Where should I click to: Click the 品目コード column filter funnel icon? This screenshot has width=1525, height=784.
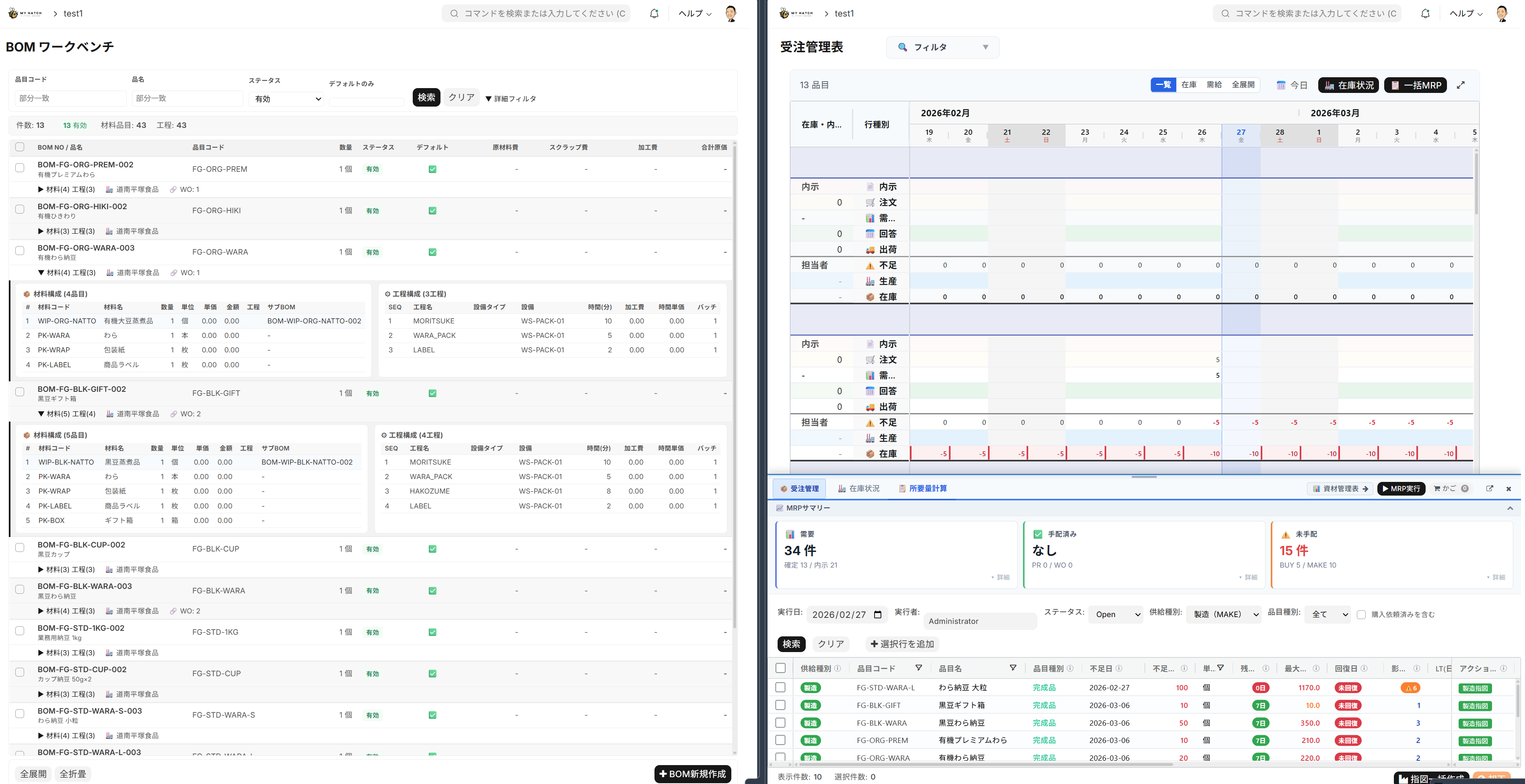click(x=918, y=668)
